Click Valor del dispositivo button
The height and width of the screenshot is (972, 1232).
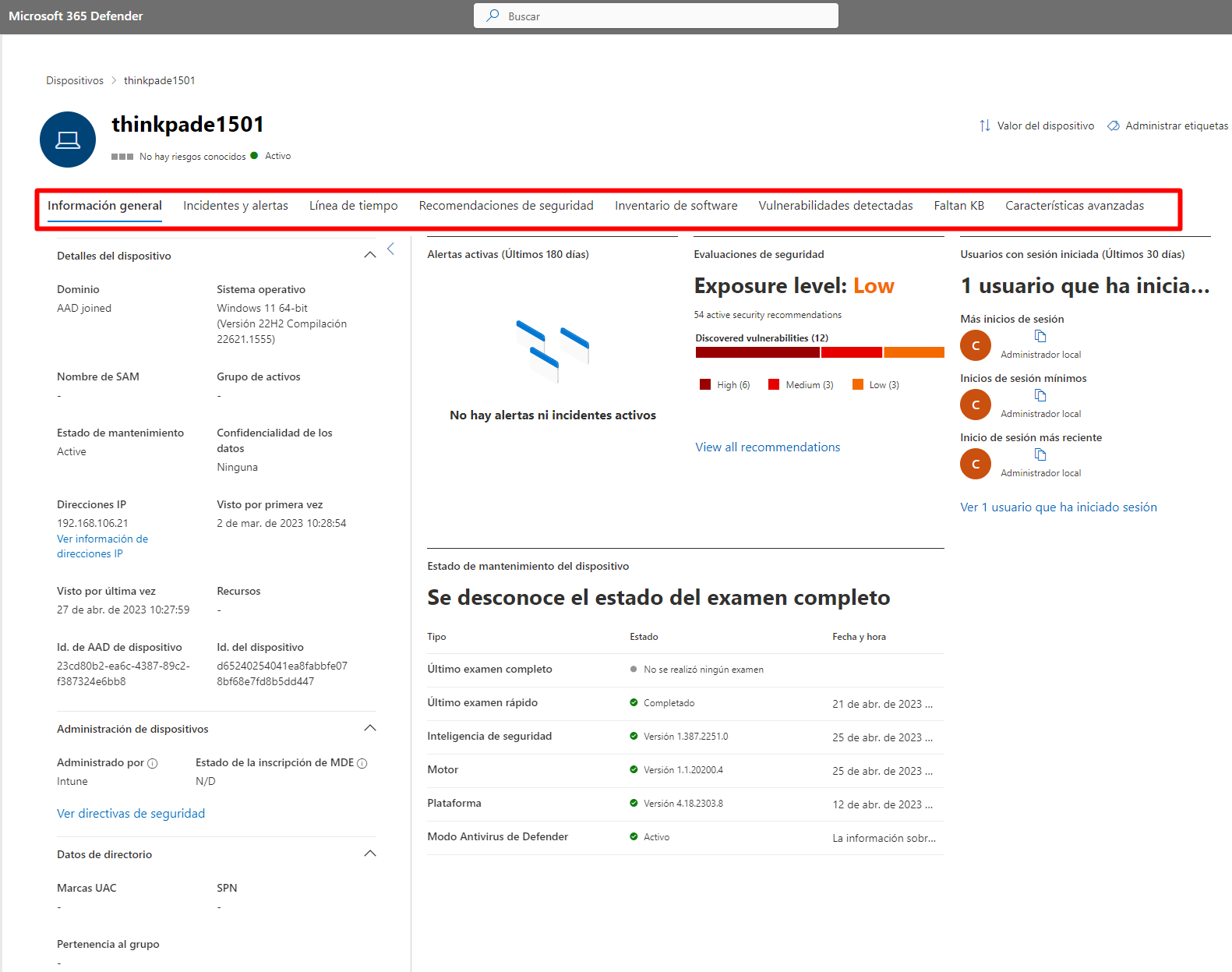pyautogui.click(x=1036, y=125)
